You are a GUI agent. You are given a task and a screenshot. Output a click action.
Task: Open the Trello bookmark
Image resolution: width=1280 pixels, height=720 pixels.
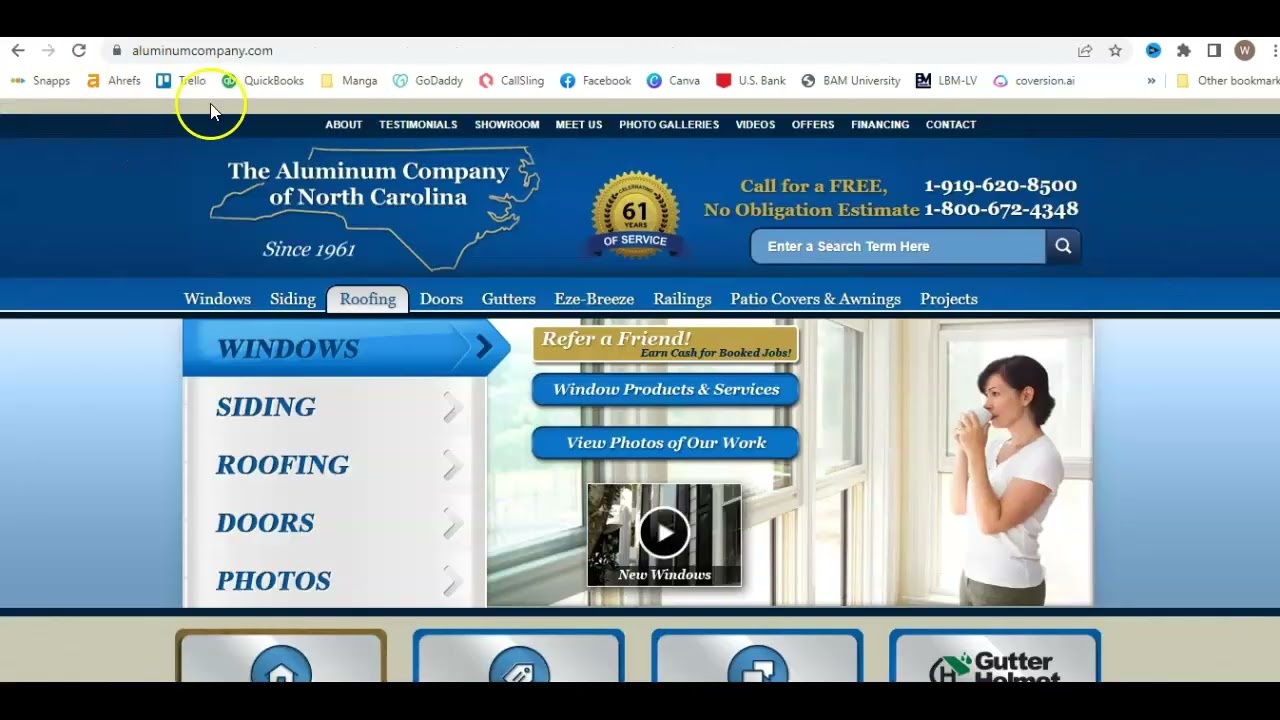[181, 80]
